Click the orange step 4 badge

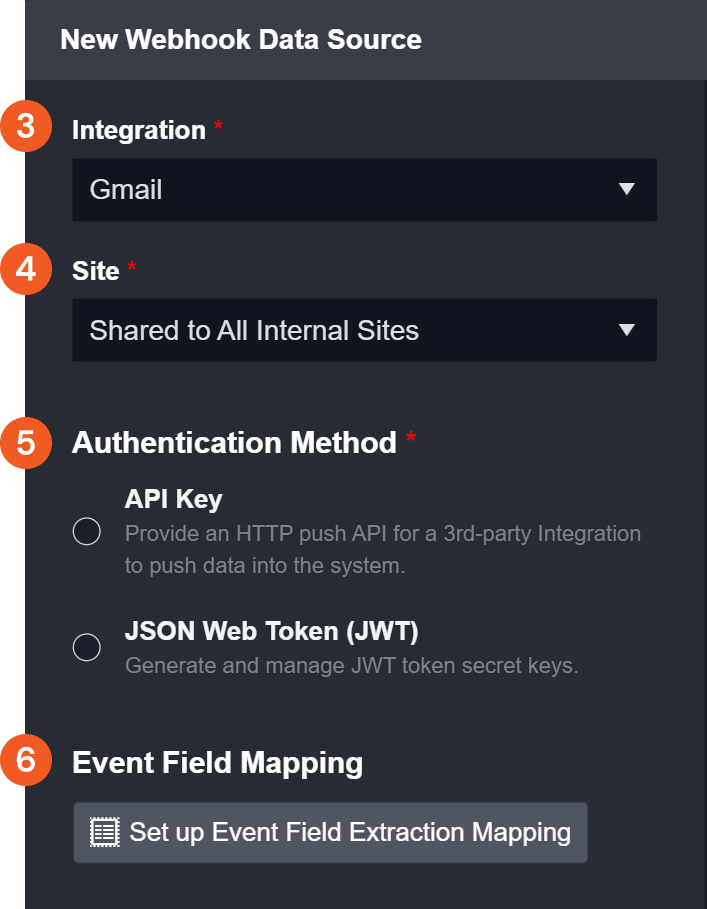pos(26,270)
